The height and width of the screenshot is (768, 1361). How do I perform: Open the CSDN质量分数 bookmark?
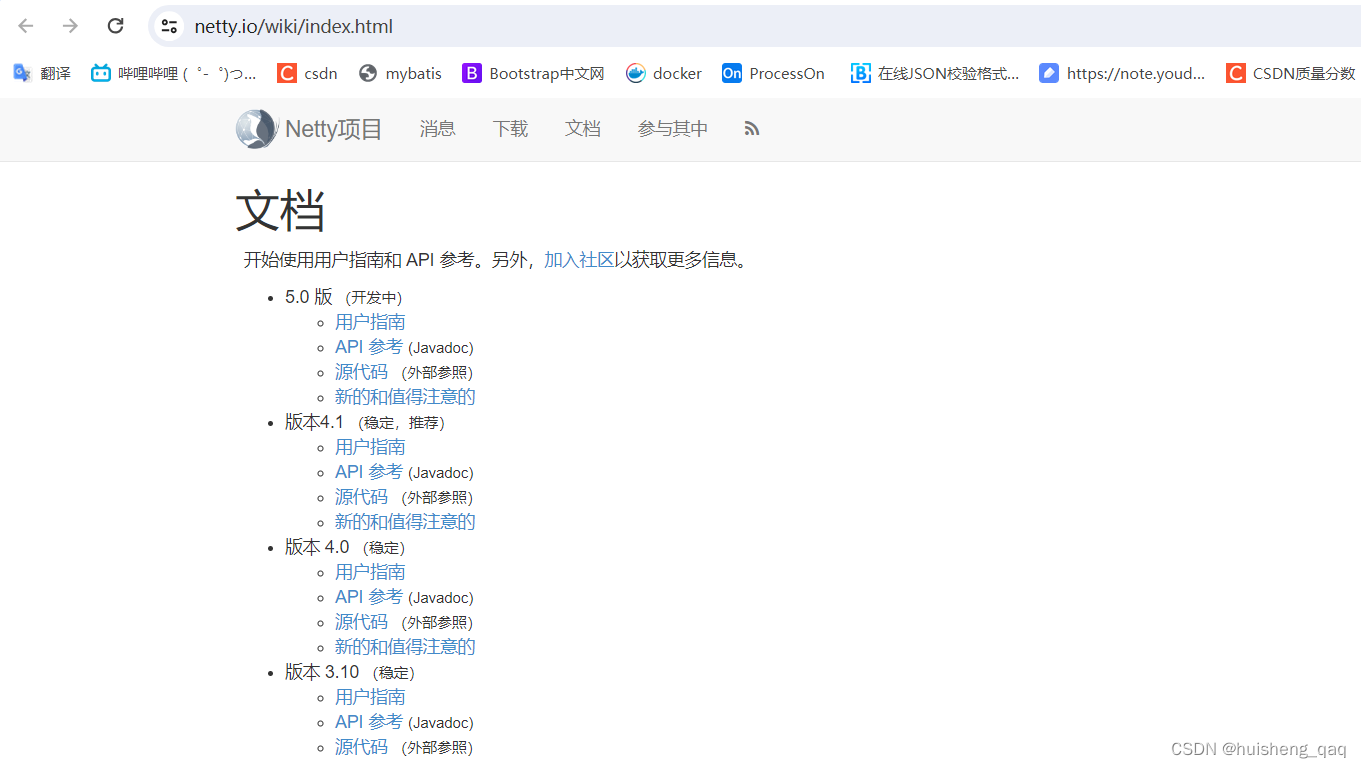point(1290,73)
